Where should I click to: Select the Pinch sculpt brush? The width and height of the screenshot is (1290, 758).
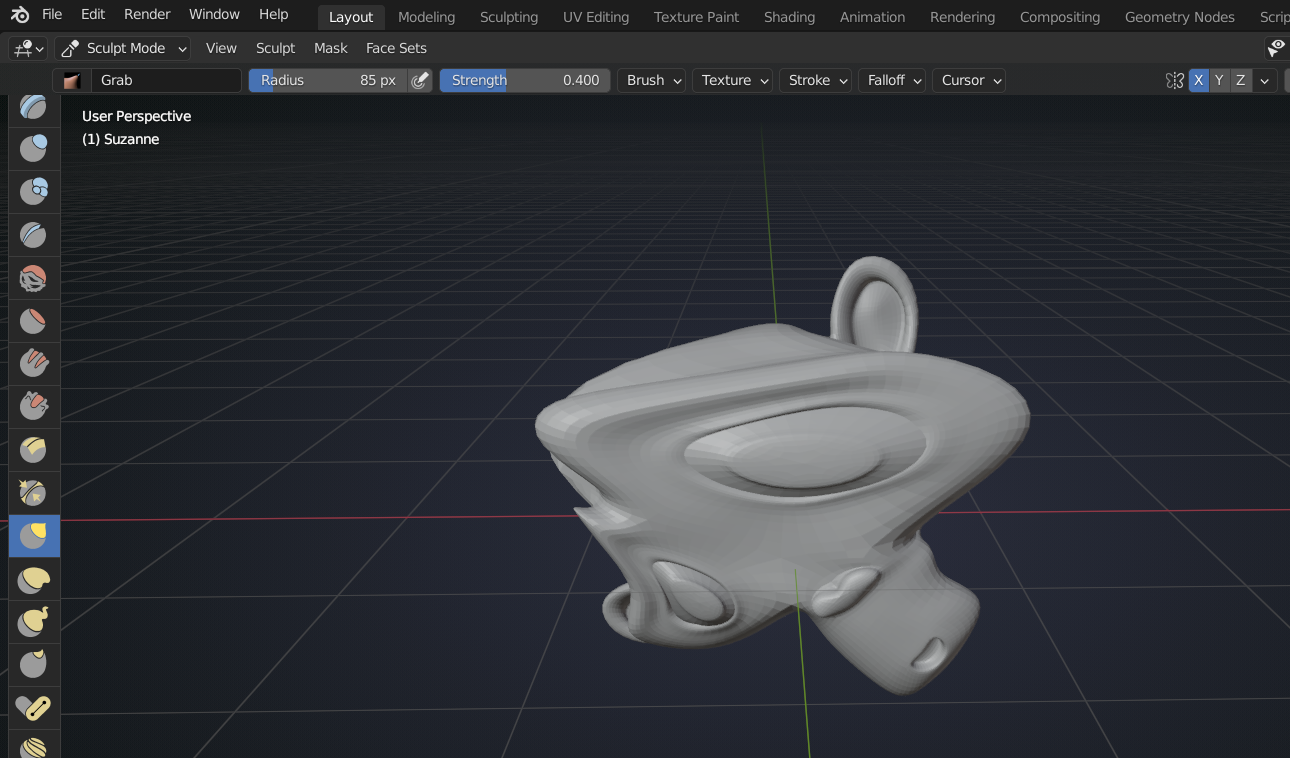coord(34,493)
